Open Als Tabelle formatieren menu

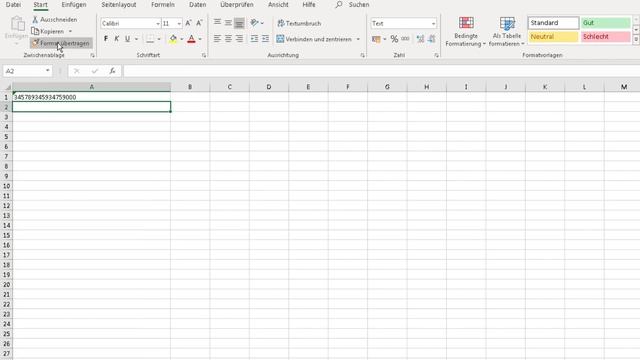tap(507, 31)
